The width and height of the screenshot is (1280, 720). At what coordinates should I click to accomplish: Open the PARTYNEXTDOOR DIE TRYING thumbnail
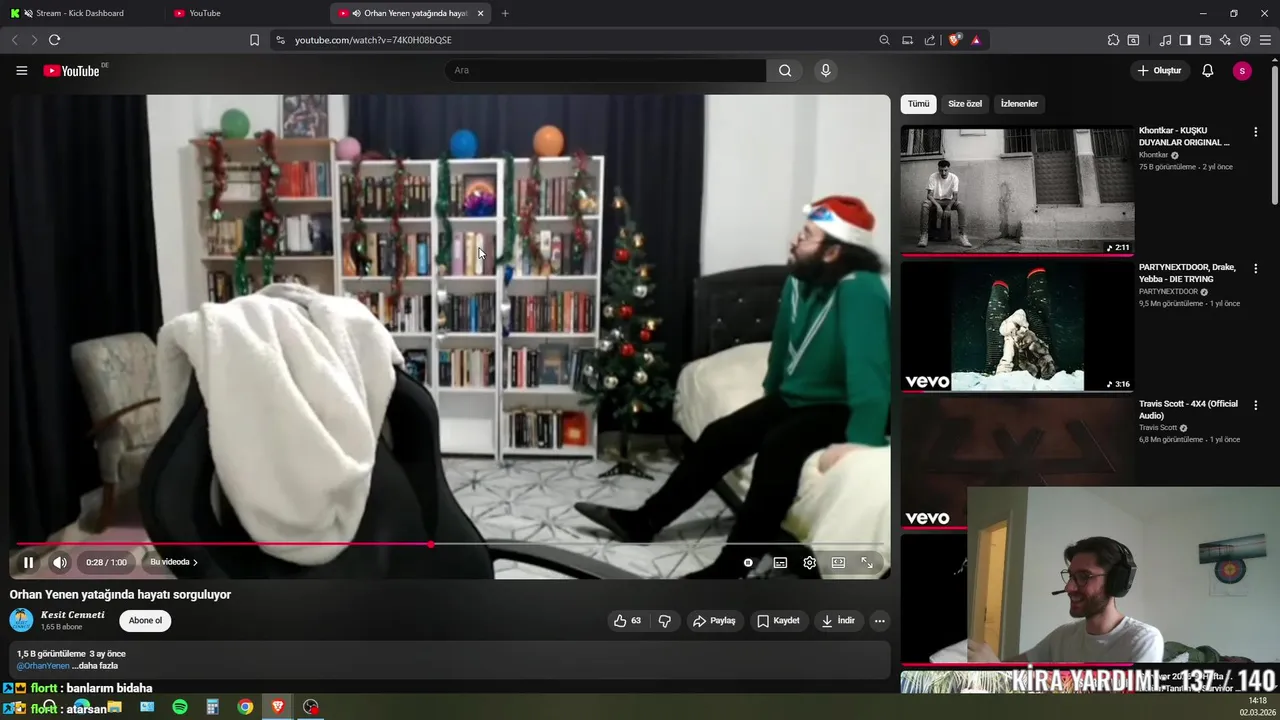click(1017, 327)
